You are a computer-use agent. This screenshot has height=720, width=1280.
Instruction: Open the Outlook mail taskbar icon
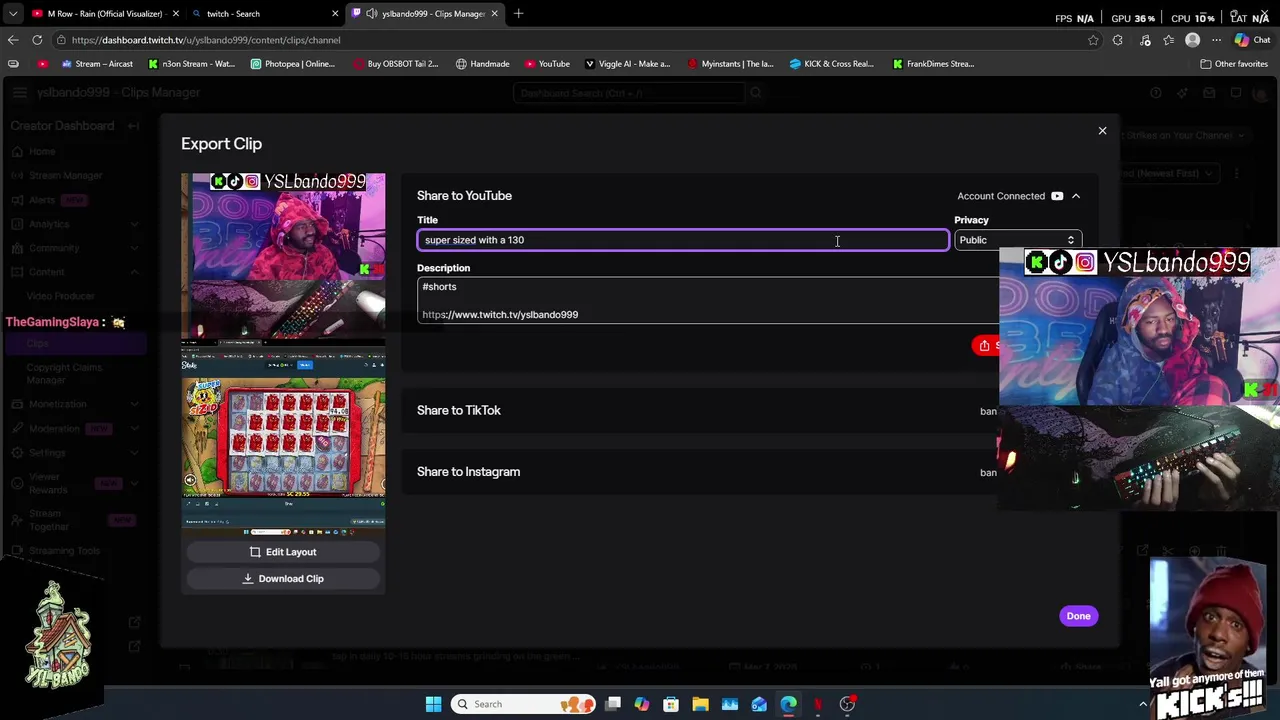(759, 704)
